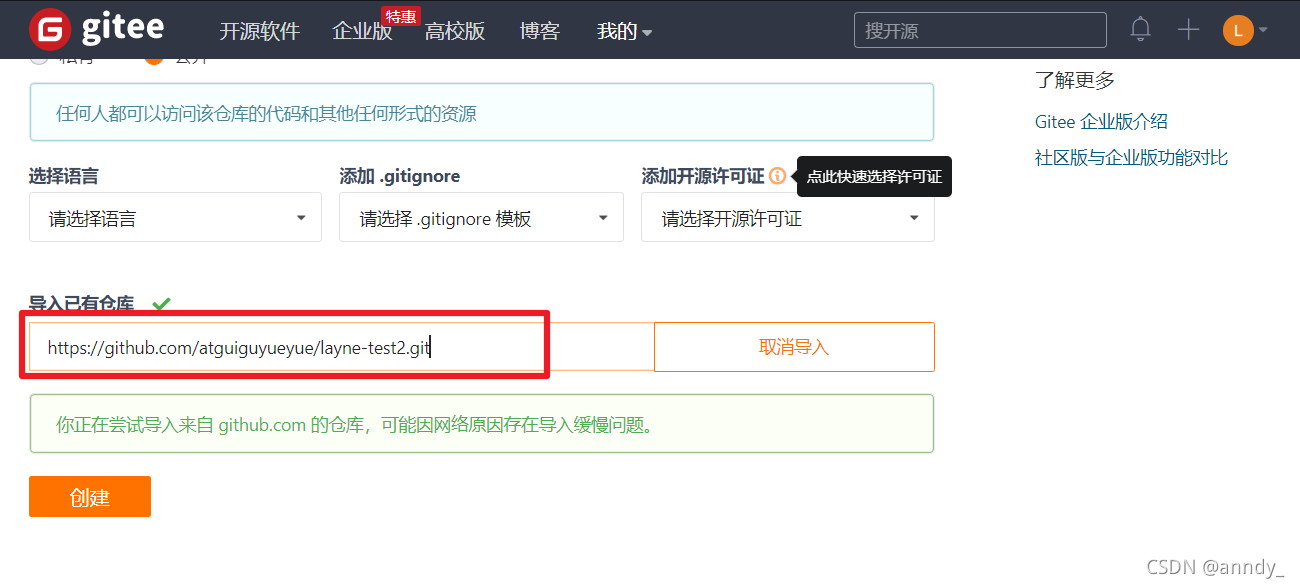The height and width of the screenshot is (588, 1300).
Task: Open the 请选择开源许可证 dropdown
Action: click(788, 217)
